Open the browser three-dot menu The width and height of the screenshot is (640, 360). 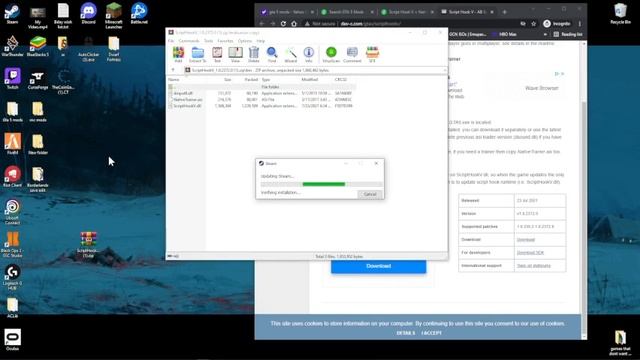(x=580, y=24)
